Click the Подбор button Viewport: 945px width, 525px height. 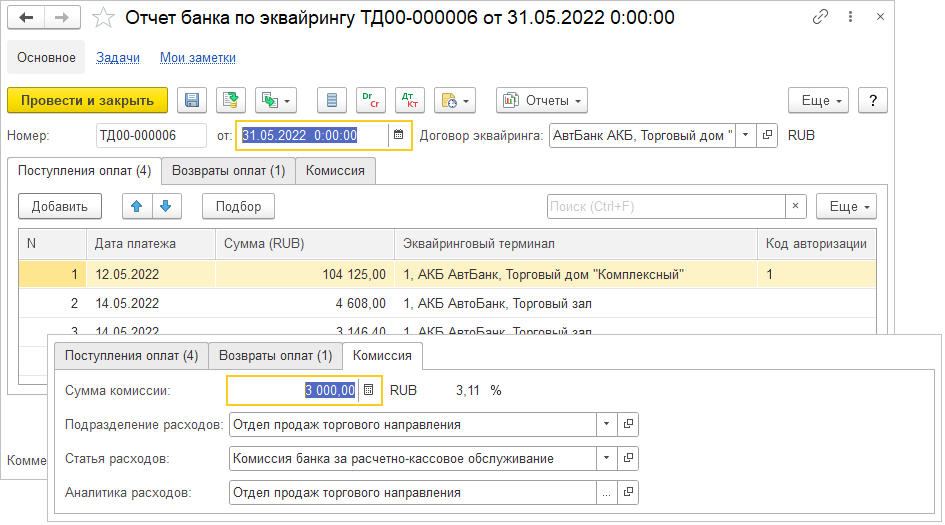point(239,206)
